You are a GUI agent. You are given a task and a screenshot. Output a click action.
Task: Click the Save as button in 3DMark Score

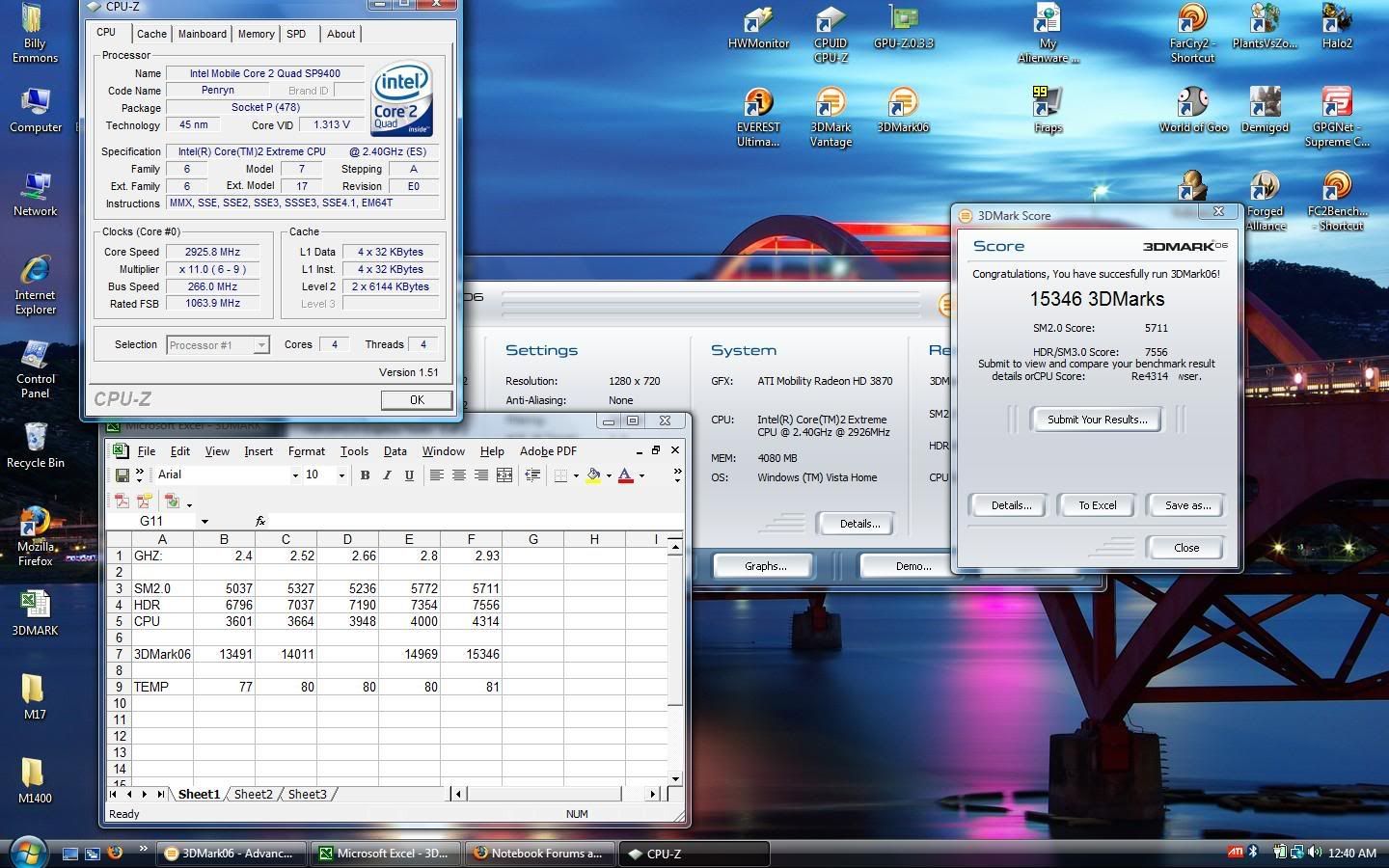coord(1186,505)
